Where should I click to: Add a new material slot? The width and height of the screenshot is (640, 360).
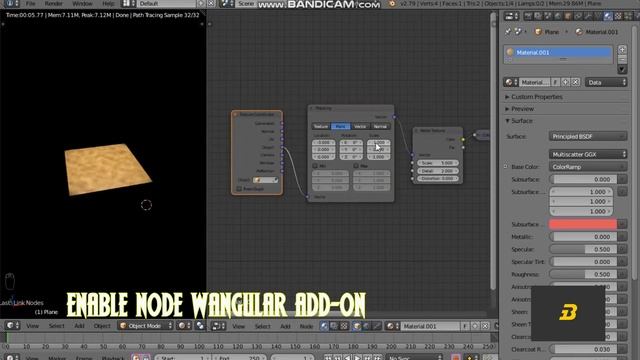point(622,49)
